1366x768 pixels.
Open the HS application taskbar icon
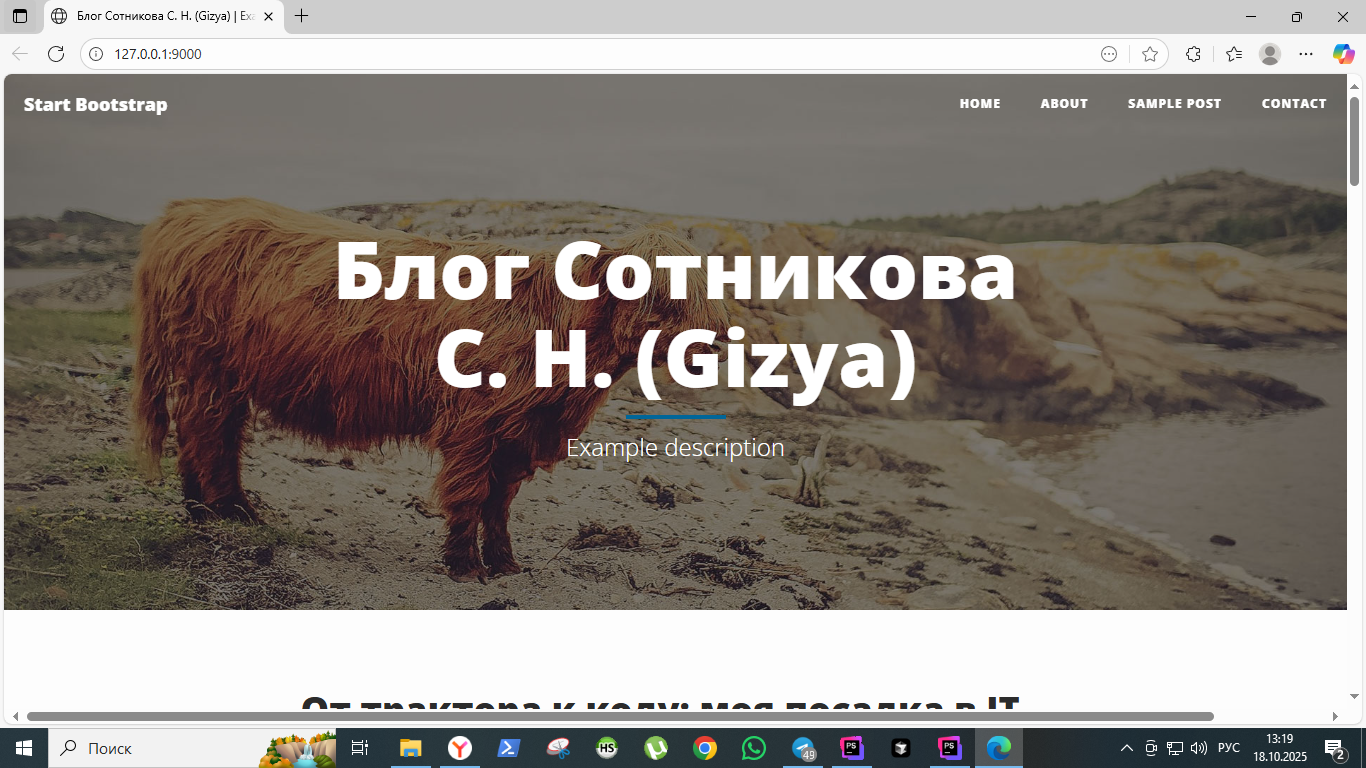click(x=607, y=748)
